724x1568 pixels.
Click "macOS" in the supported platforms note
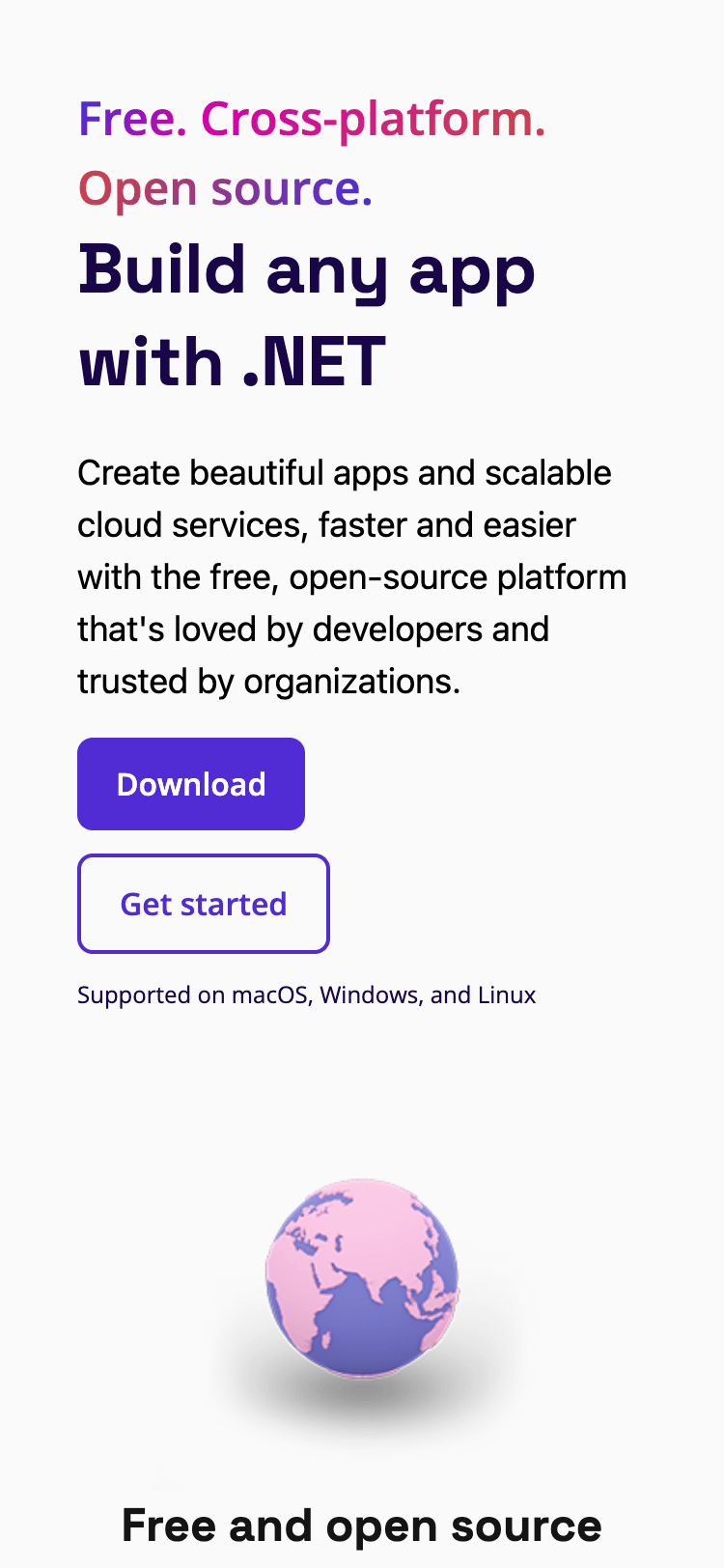[x=270, y=995]
